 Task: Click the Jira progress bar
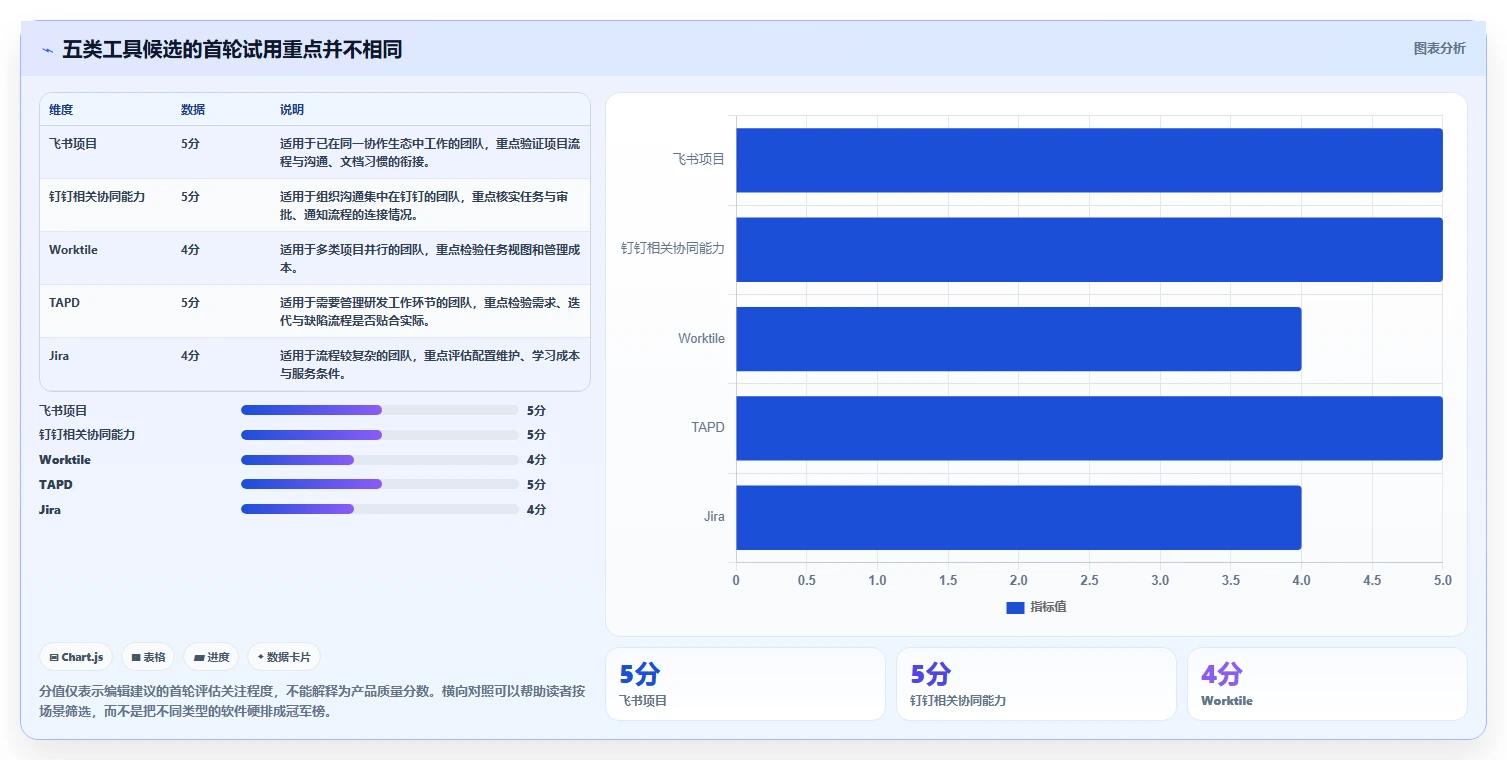pos(379,509)
